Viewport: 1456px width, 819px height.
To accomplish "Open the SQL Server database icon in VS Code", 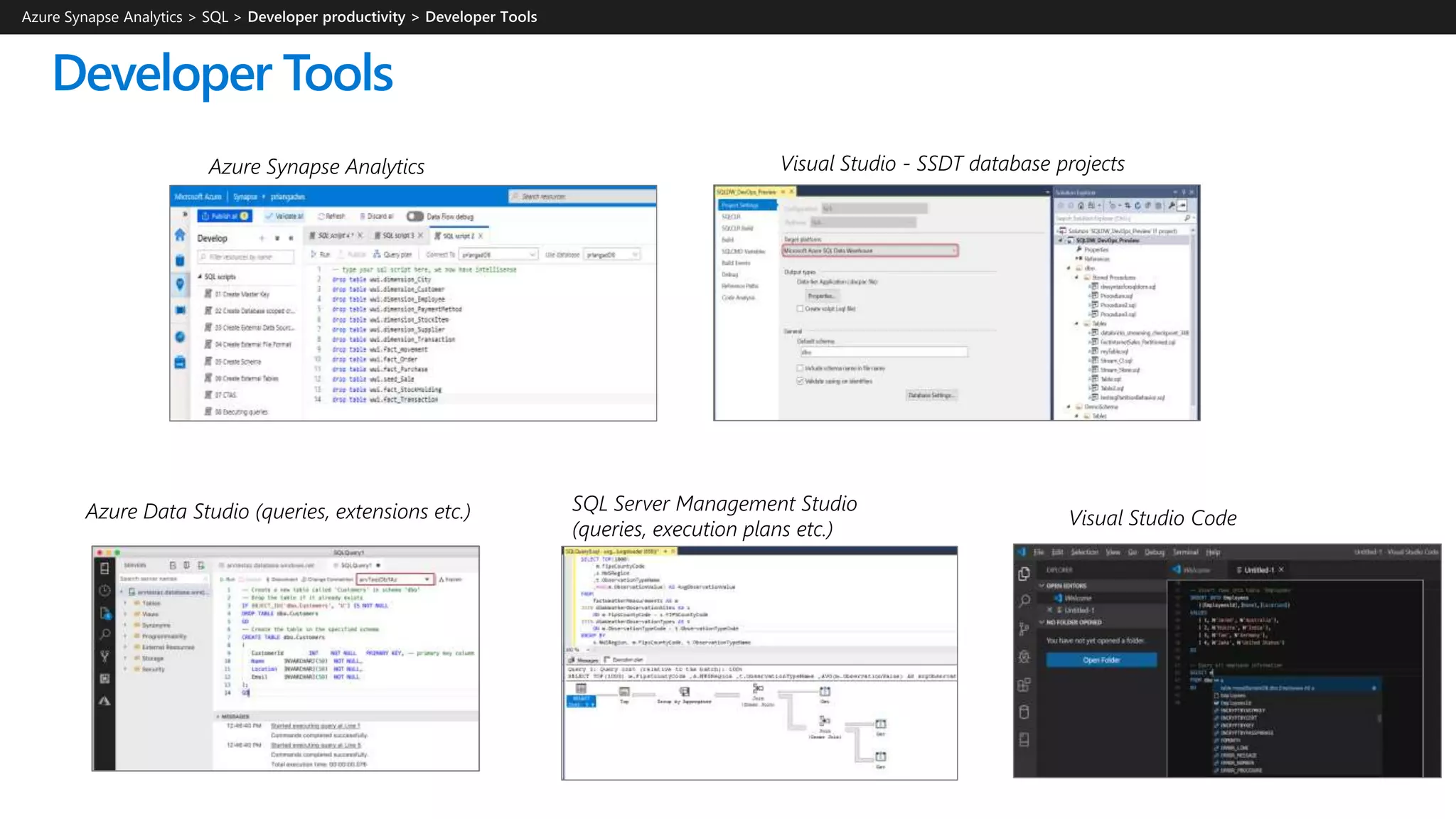I will [1024, 712].
